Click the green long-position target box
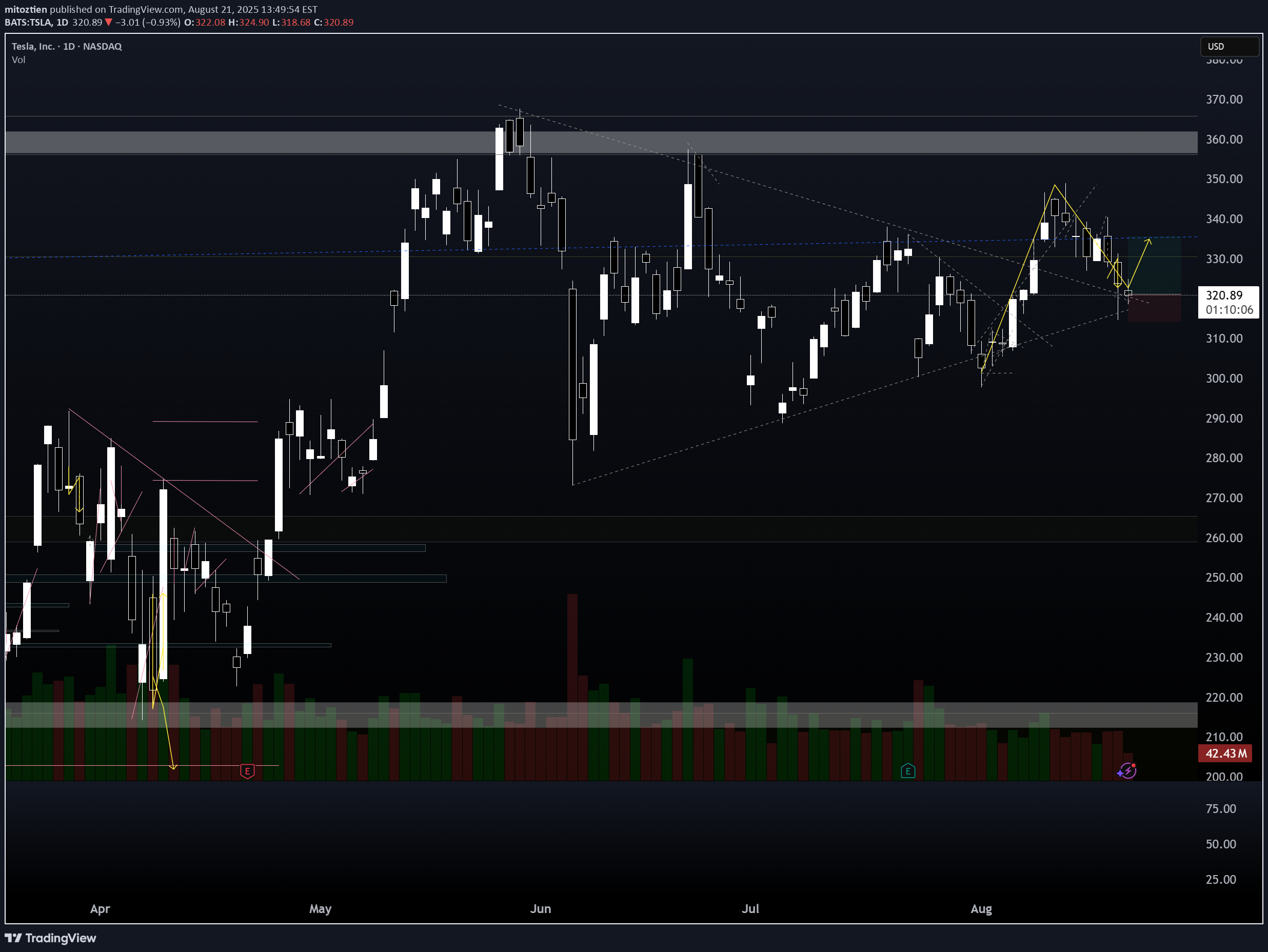The height and width of the screenshot is (952, 1268). coord(1154,266)
